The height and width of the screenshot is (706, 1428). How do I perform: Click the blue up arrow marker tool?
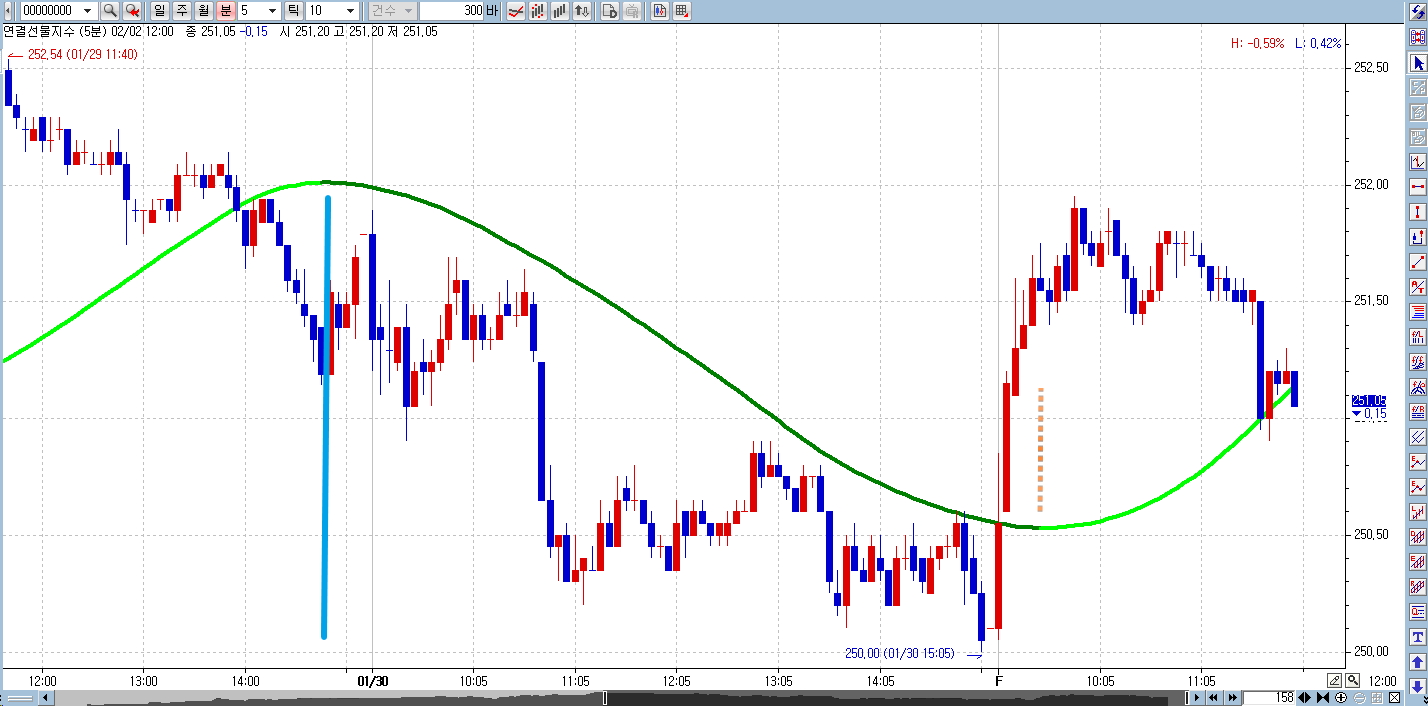pos(1417,662)
